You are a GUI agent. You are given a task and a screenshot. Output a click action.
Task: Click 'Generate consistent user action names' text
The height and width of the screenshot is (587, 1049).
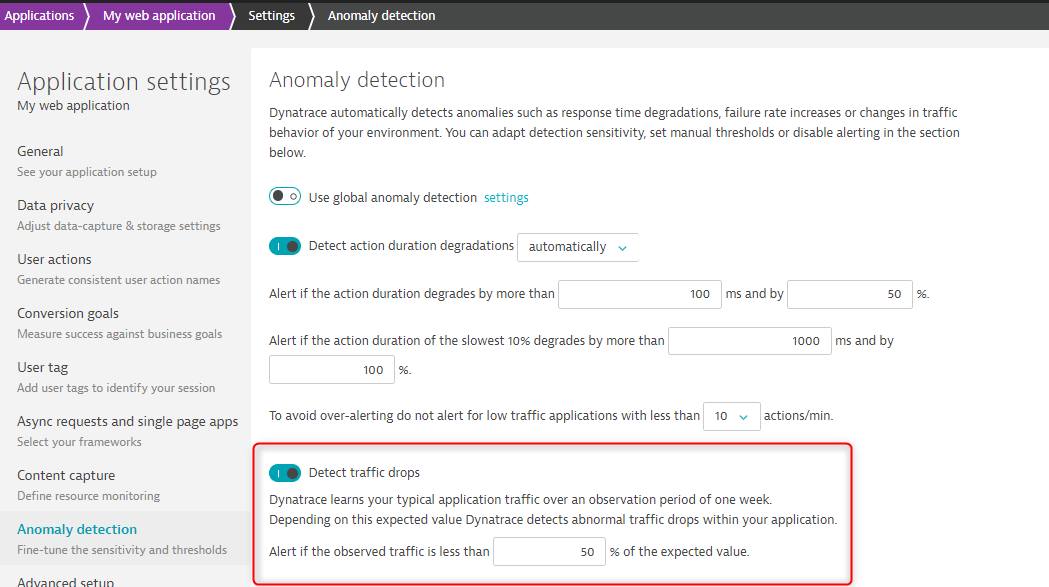(118, 280)
